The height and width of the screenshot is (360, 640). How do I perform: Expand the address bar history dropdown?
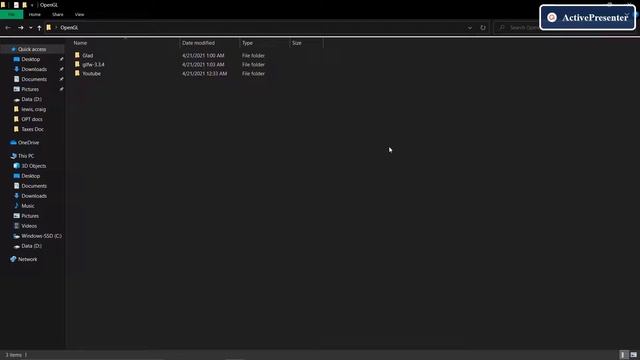pos(470,28)
